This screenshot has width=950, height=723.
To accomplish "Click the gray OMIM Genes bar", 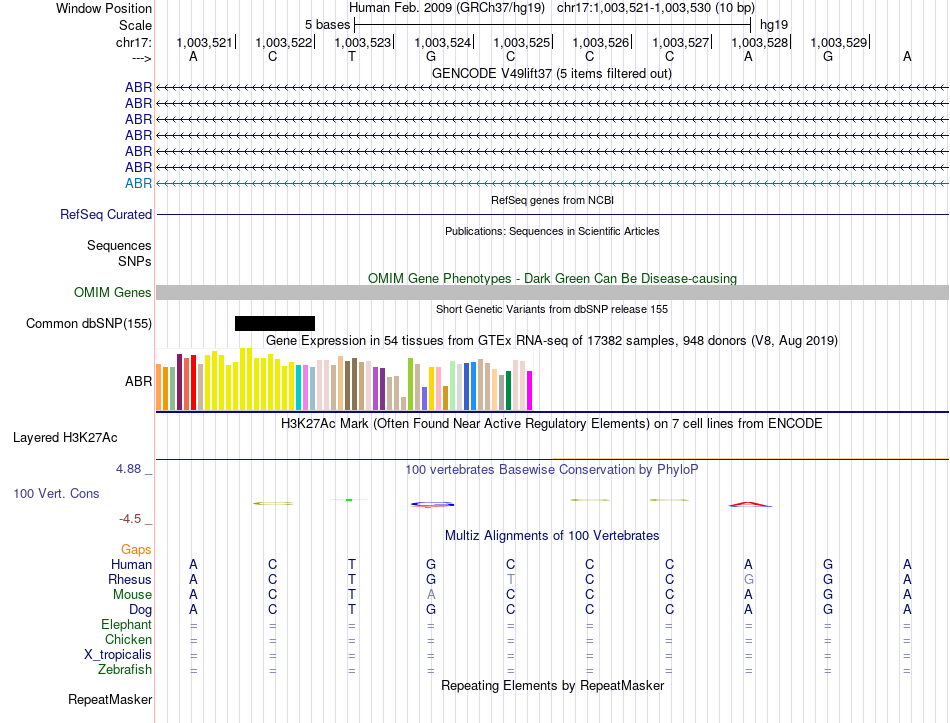I will [x=552, y=293].
